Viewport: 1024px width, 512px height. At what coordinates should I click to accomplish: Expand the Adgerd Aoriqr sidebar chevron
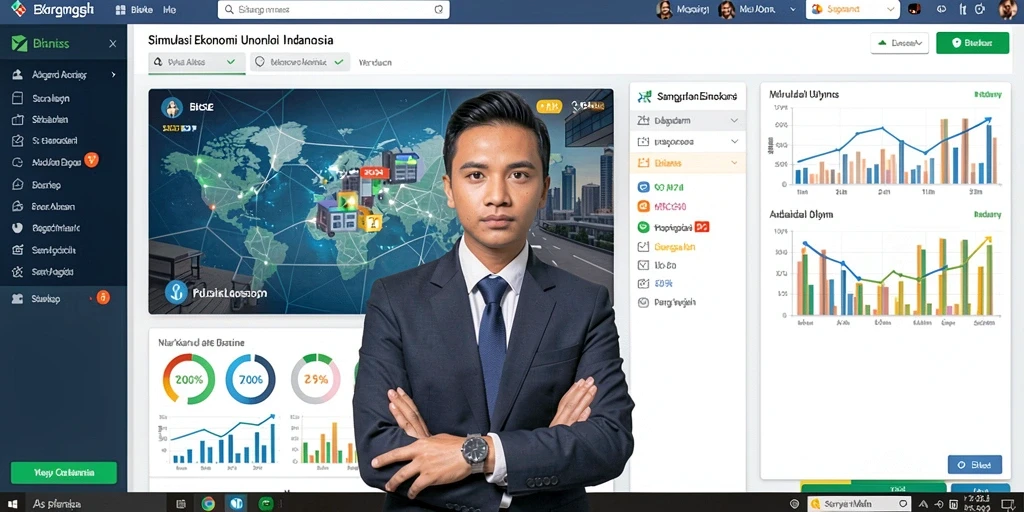pyautogui.click(x=113, y=74)
